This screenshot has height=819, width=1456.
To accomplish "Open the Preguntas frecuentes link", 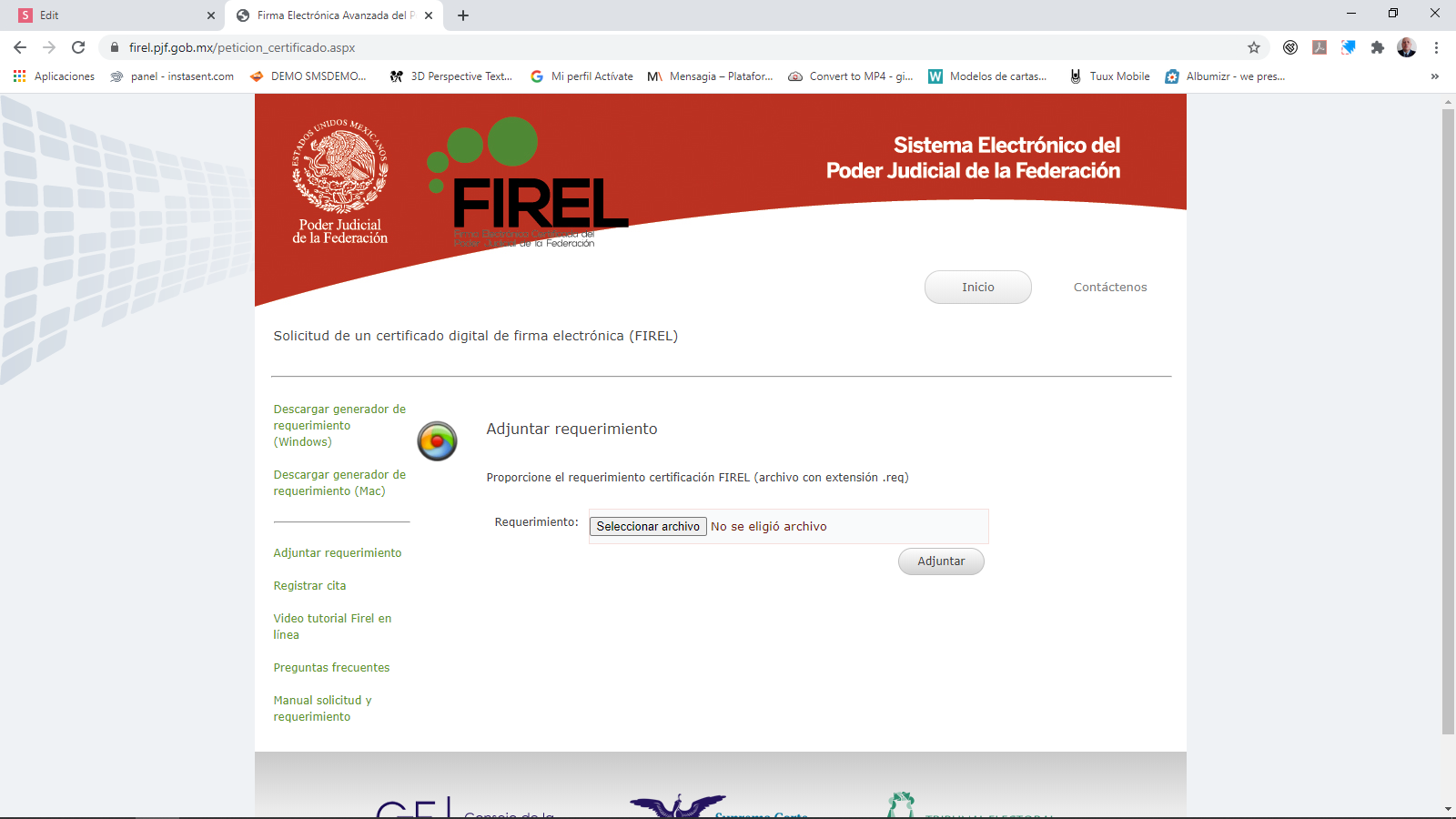I will pos(331,667).
